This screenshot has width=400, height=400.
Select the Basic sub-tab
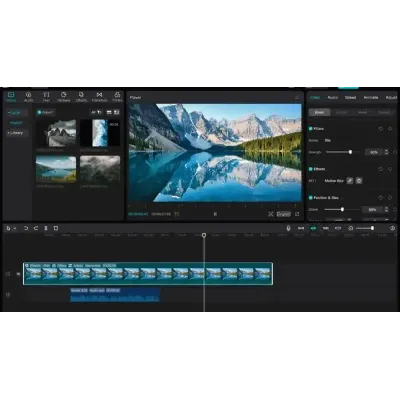[x=319, y=112]
